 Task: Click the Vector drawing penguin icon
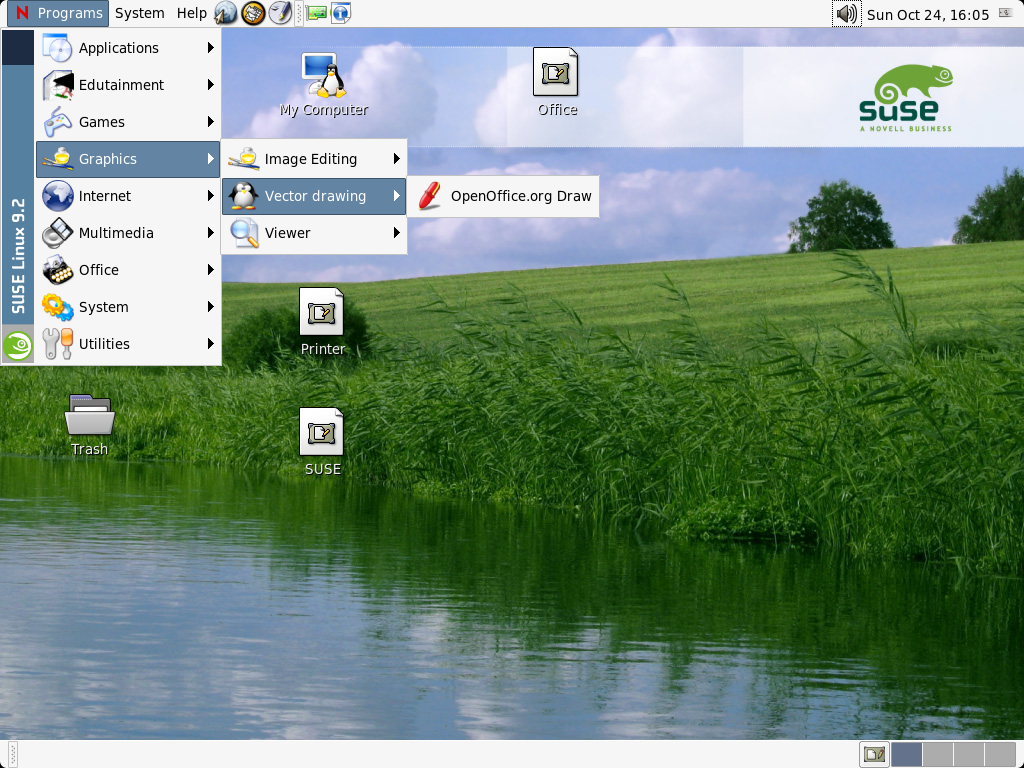click(x=244, y=196)
